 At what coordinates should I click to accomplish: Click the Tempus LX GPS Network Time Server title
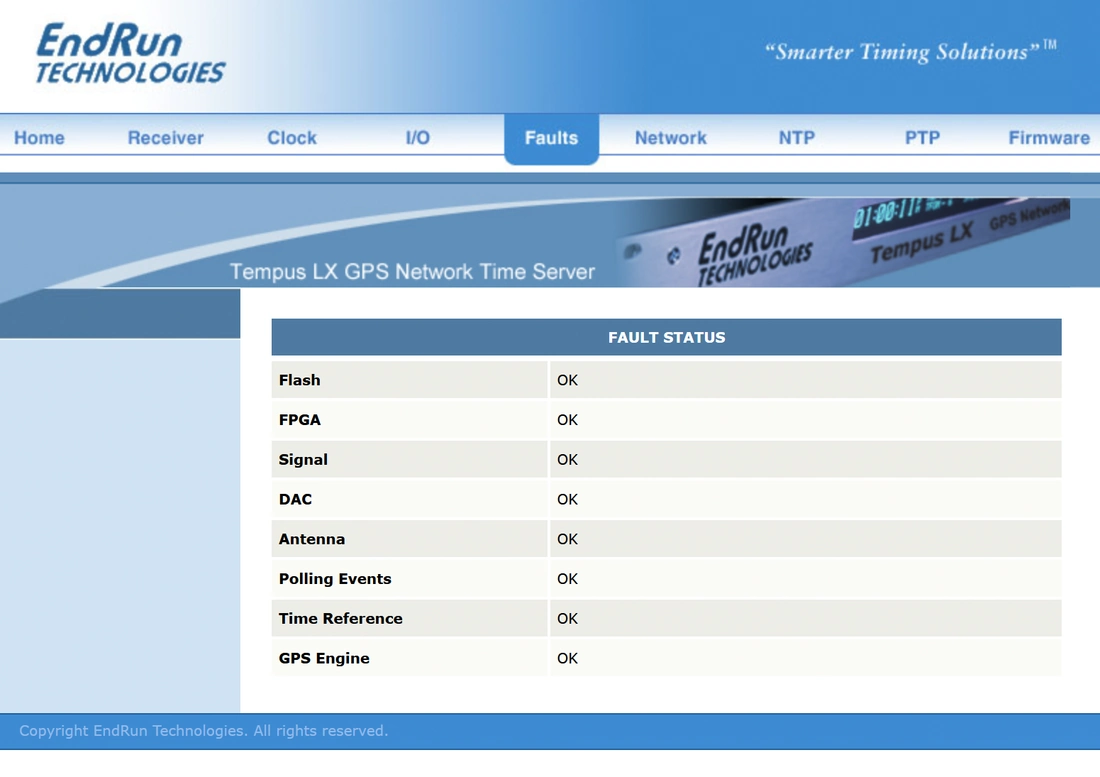point(412,272)
